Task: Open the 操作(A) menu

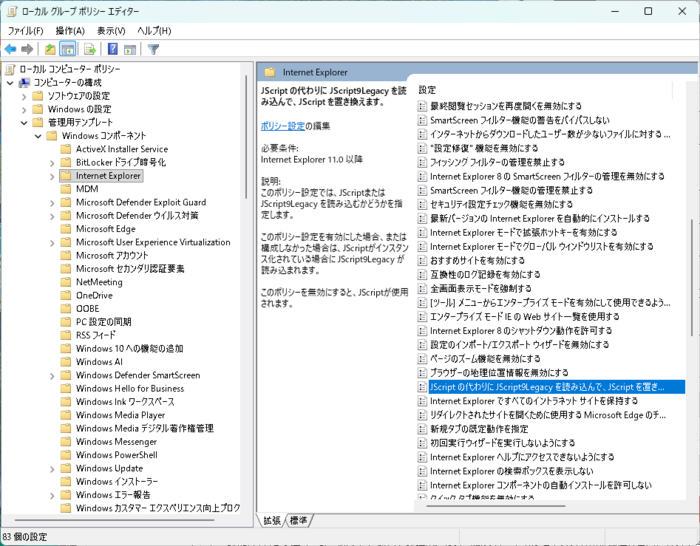Action: coord(70,31)
